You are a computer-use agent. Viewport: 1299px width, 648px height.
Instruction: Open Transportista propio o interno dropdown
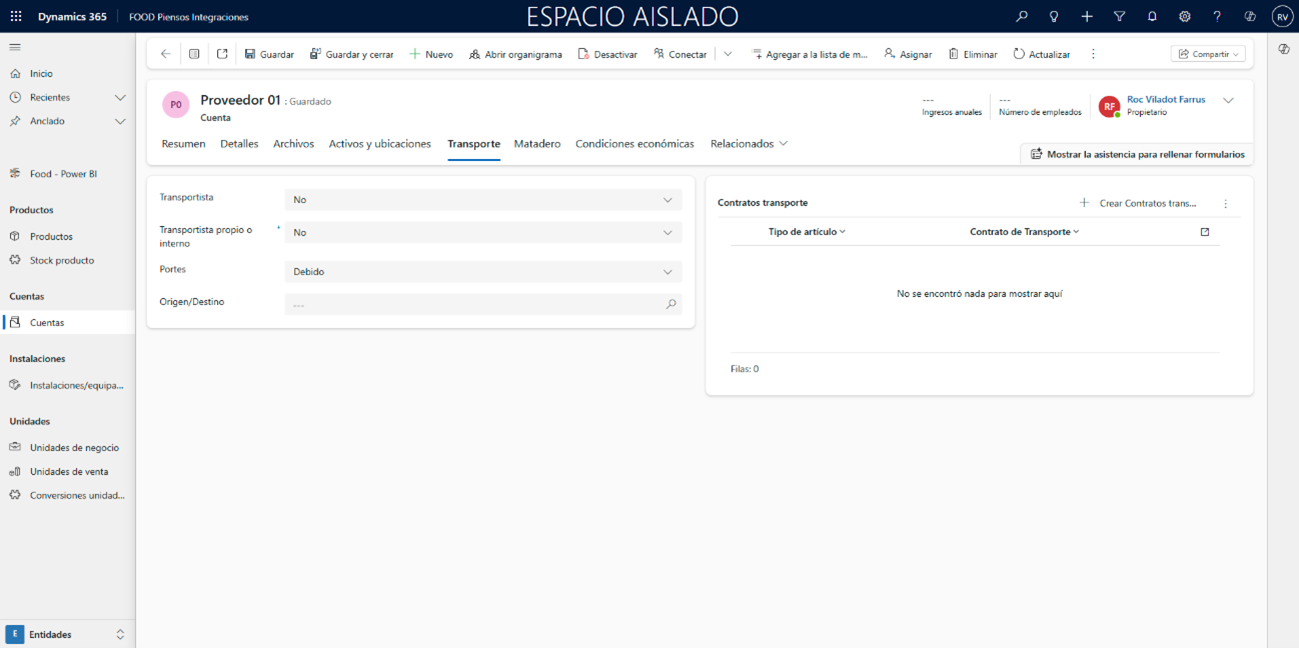pyautogui.click(x=483, y=232)
